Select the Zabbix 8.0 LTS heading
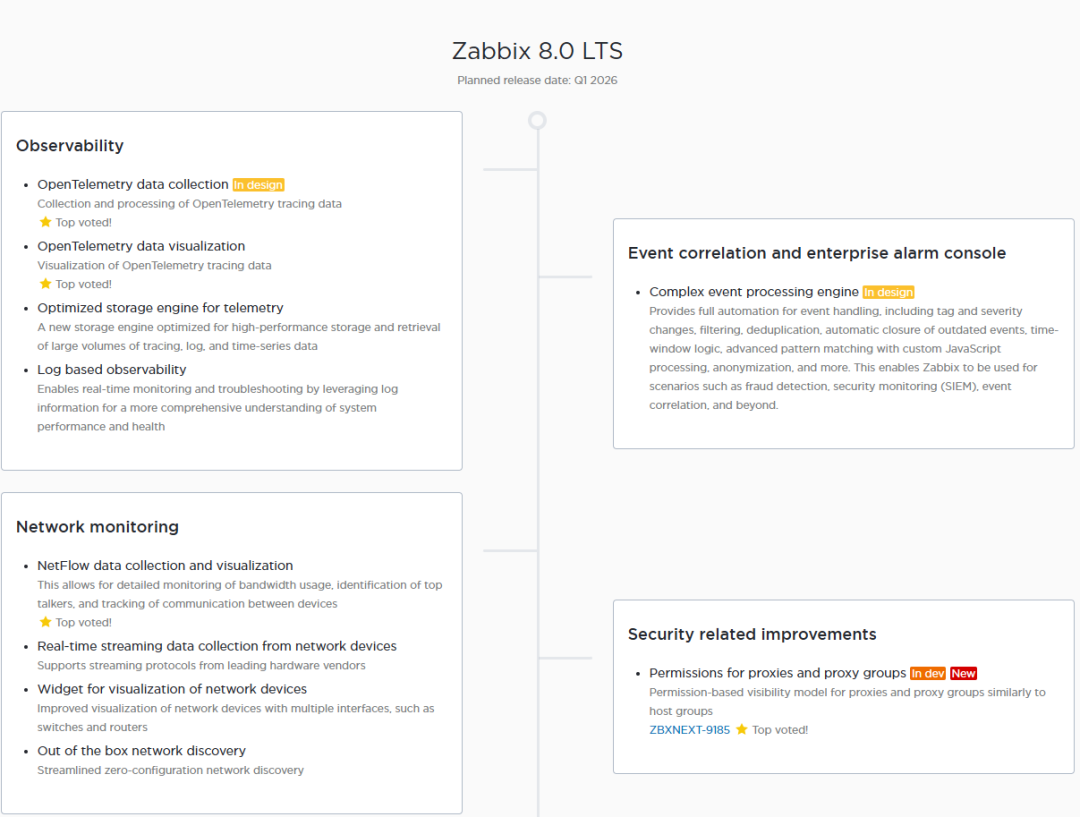The image size is (1080, 817). [537, 51]
